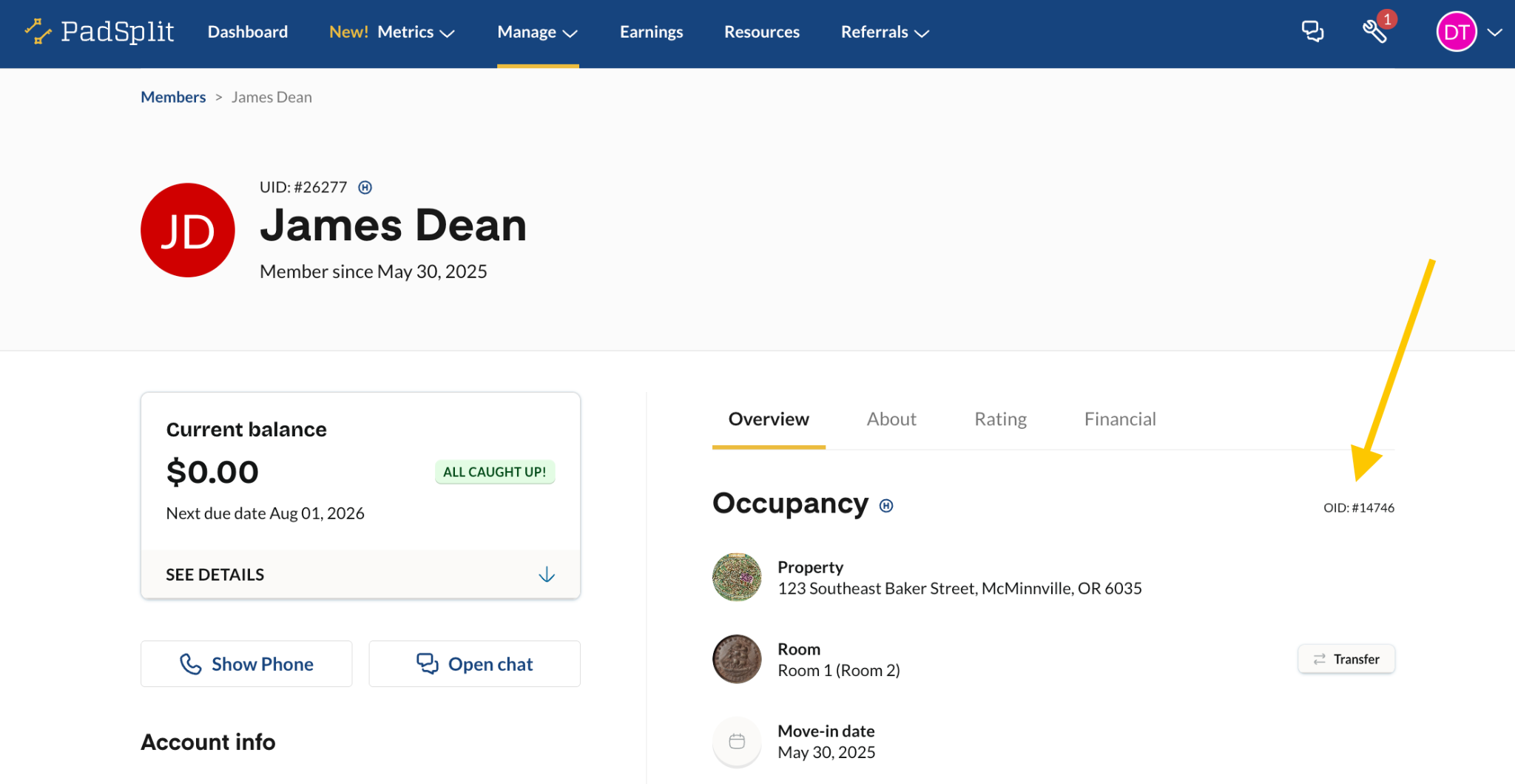This screenshot has width=1515, height=784.
Task: Switch to the Overview tab
Action: (769, 419)
